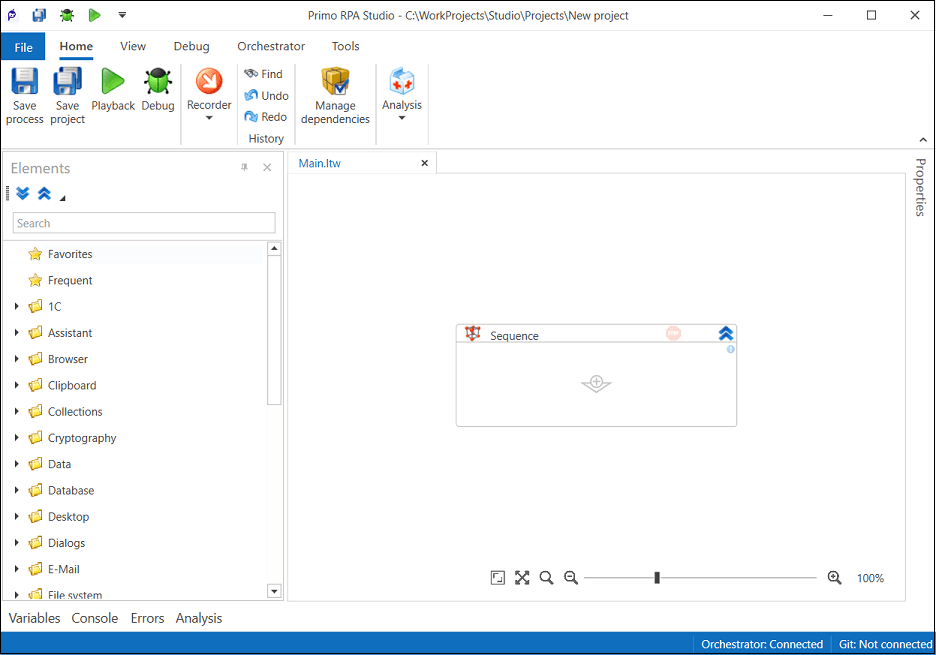This screenshot has height=655, width=936.
Task: Switch to the Orchestrator ribbon tab
Action: [271, 46]
